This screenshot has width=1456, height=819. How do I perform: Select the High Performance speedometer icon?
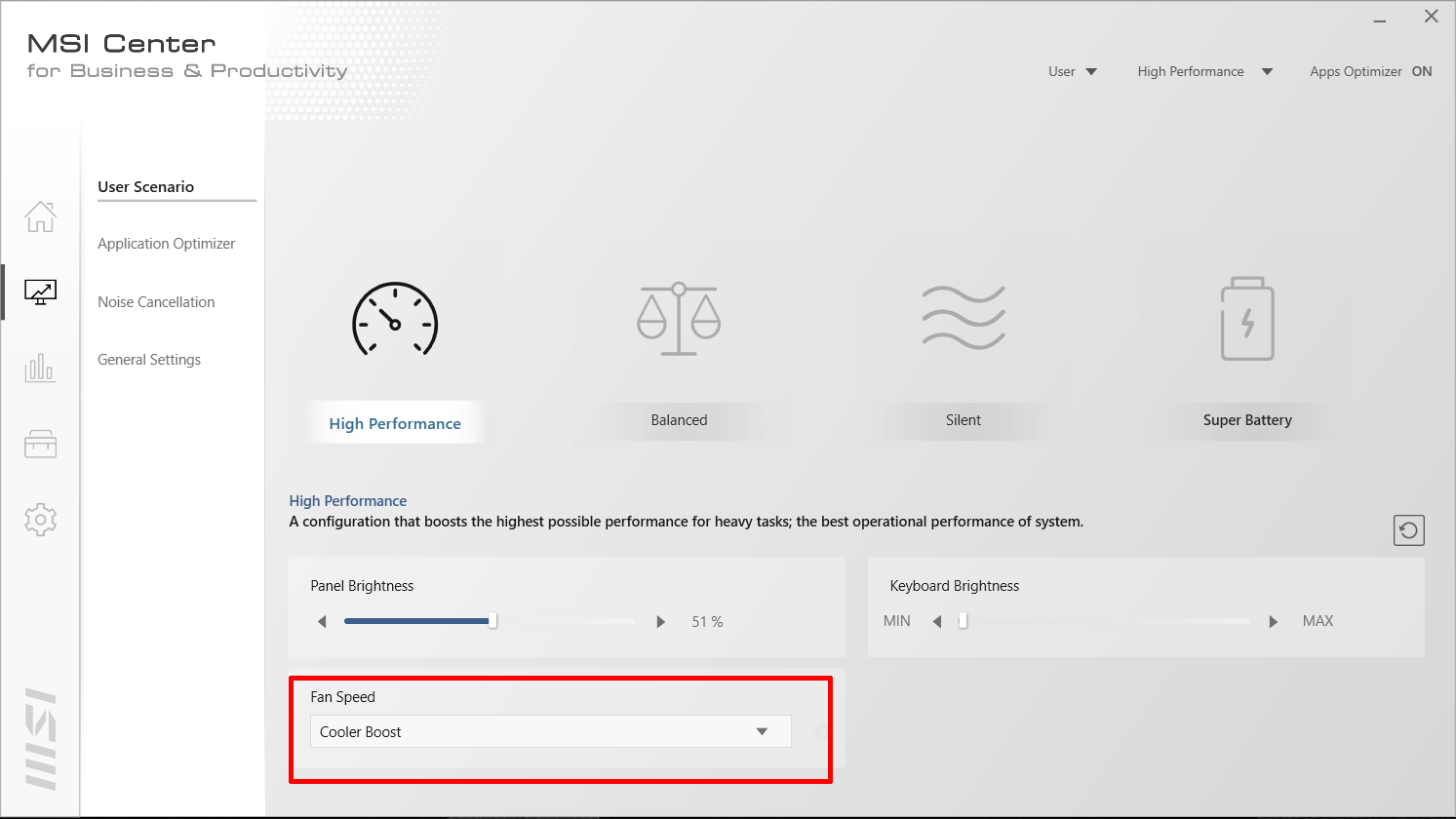[395, 320]
